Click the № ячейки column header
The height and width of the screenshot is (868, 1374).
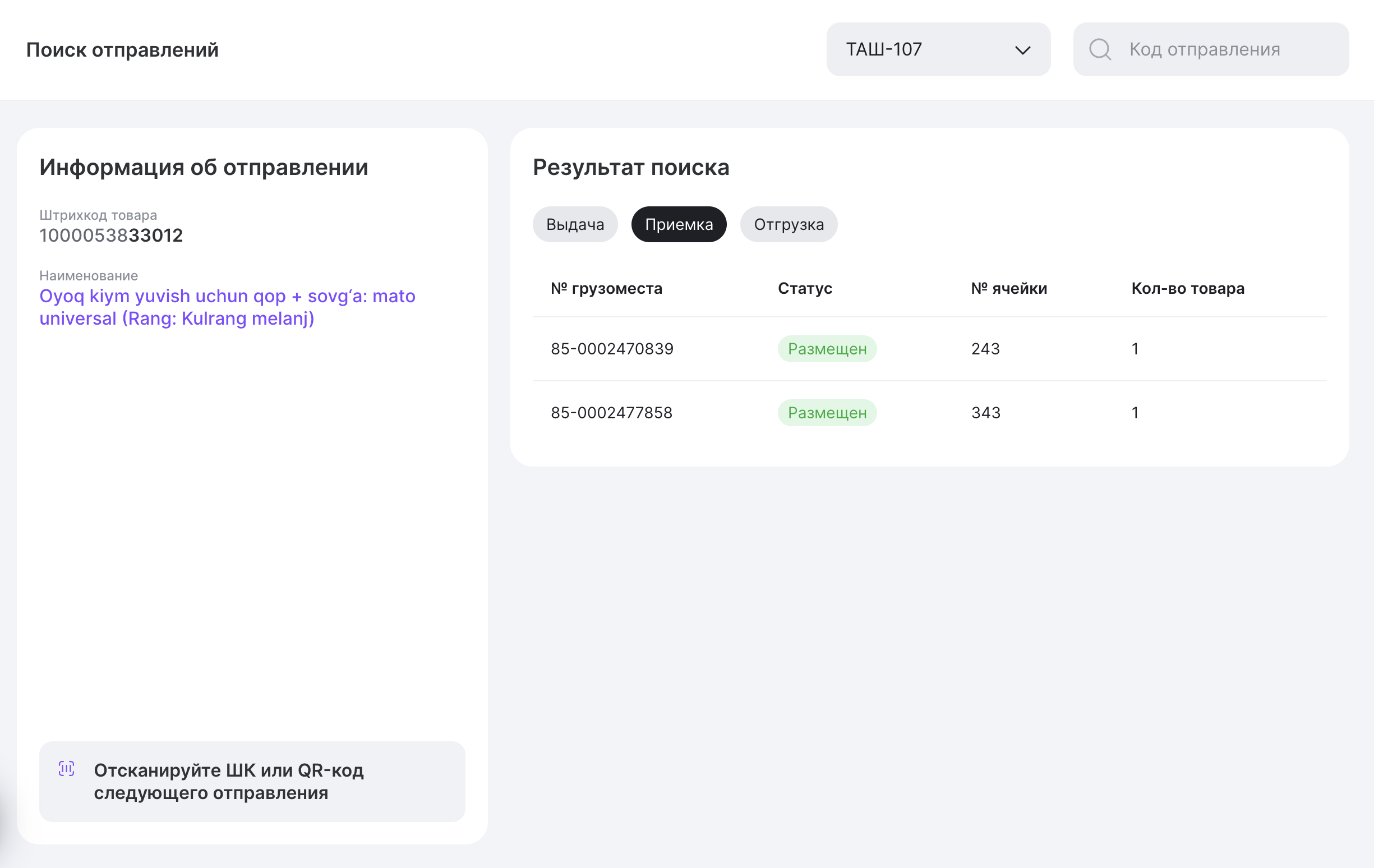[x=1008, y=288]
